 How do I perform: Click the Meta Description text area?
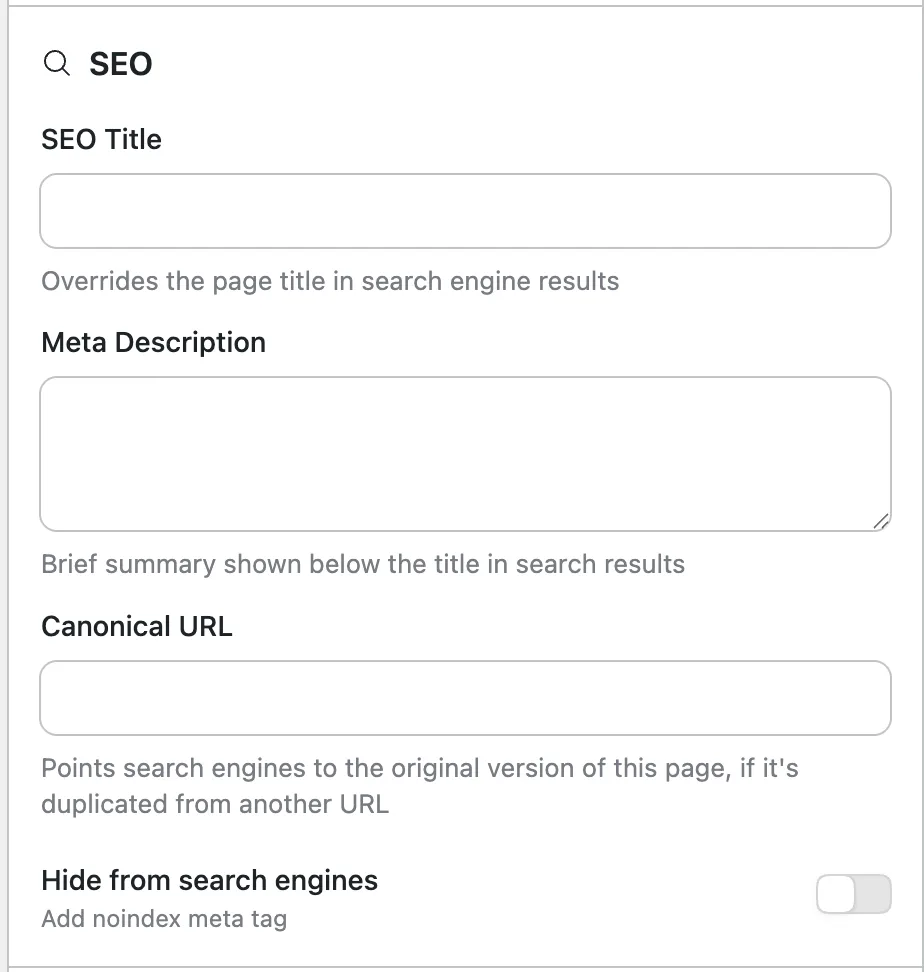pos(465,453)
